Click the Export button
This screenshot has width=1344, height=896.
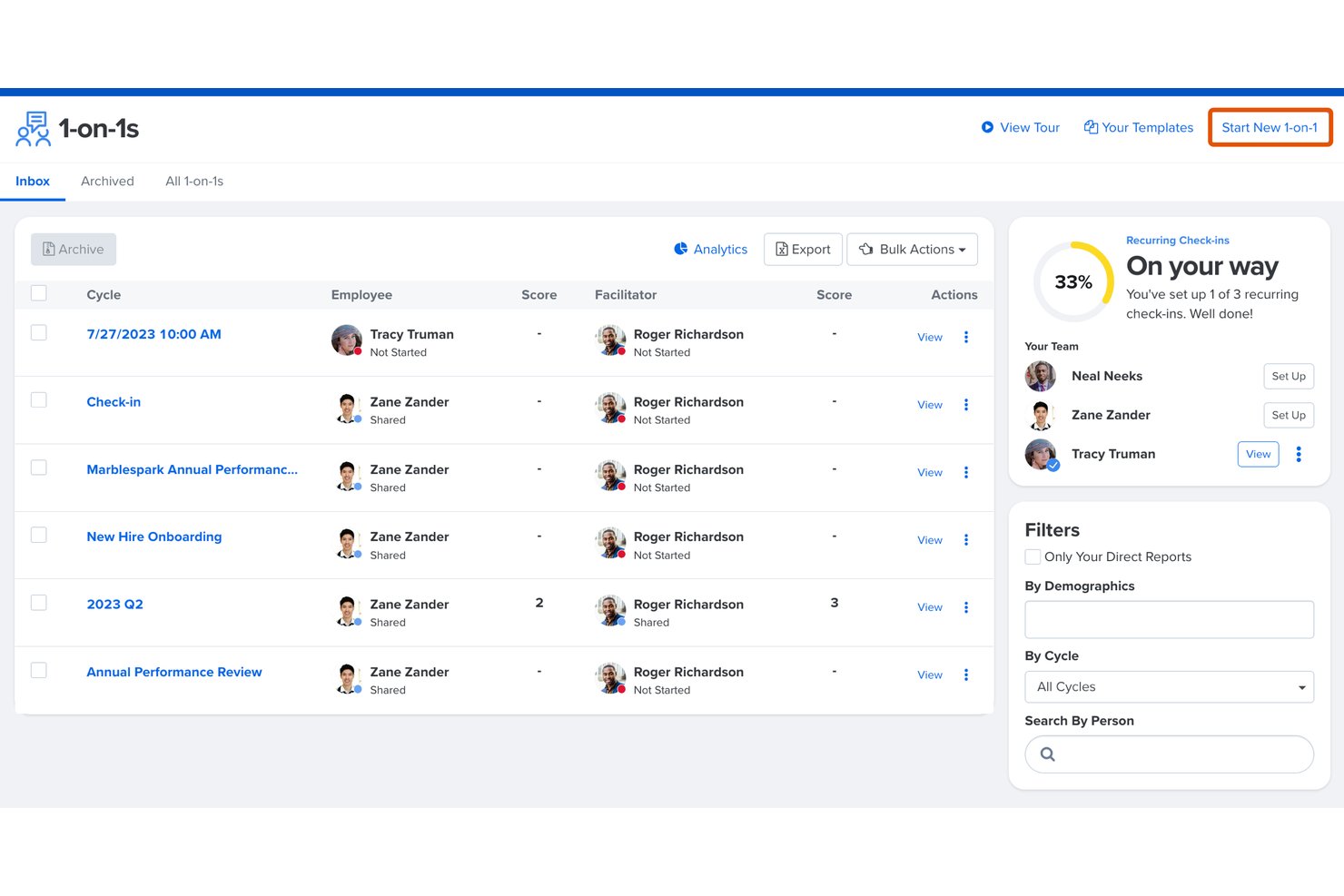[803, 249]
